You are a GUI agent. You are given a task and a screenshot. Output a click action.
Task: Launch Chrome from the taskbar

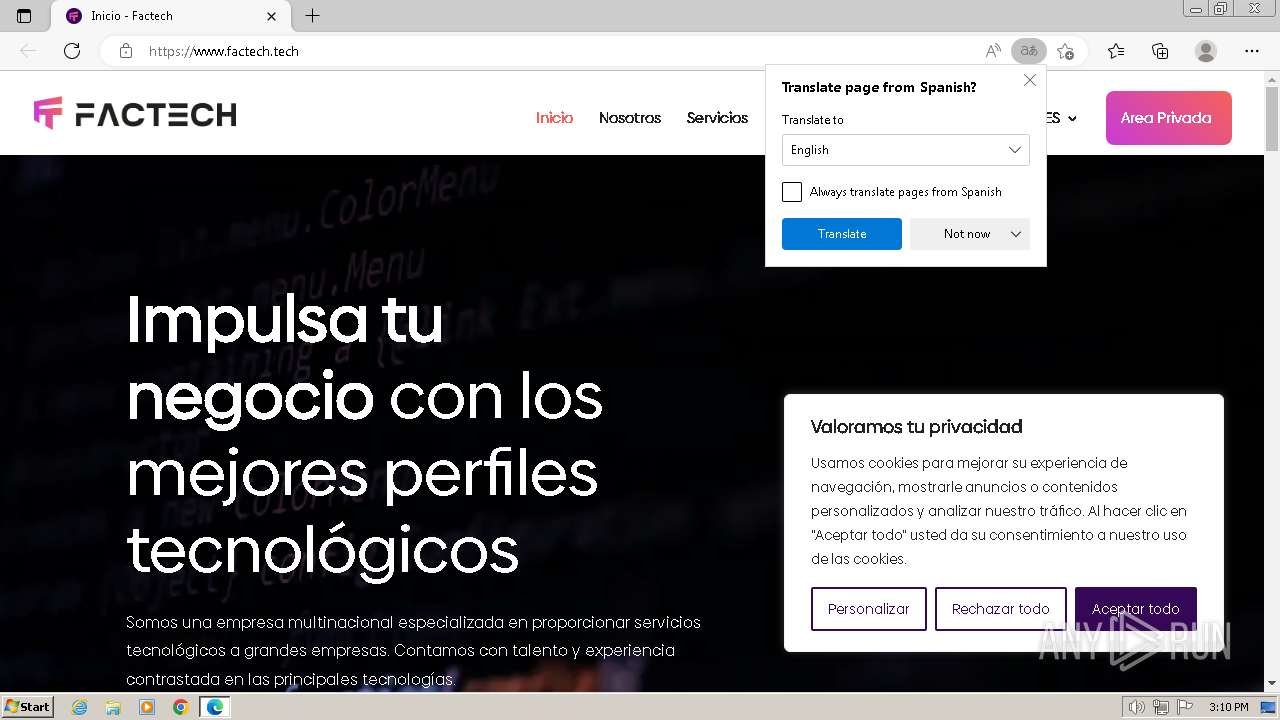[181, 707]
